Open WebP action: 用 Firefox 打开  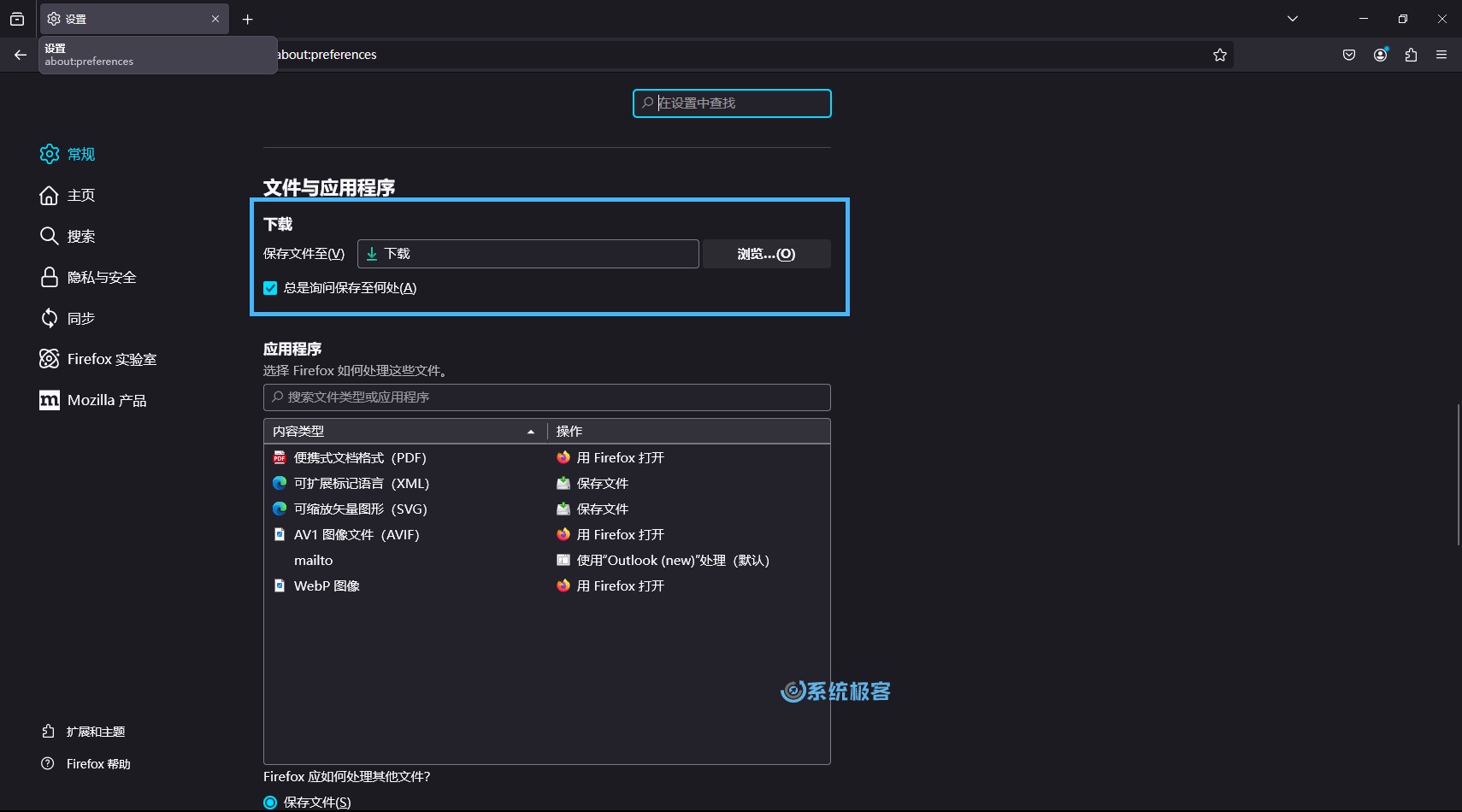(x=689, y=586)
